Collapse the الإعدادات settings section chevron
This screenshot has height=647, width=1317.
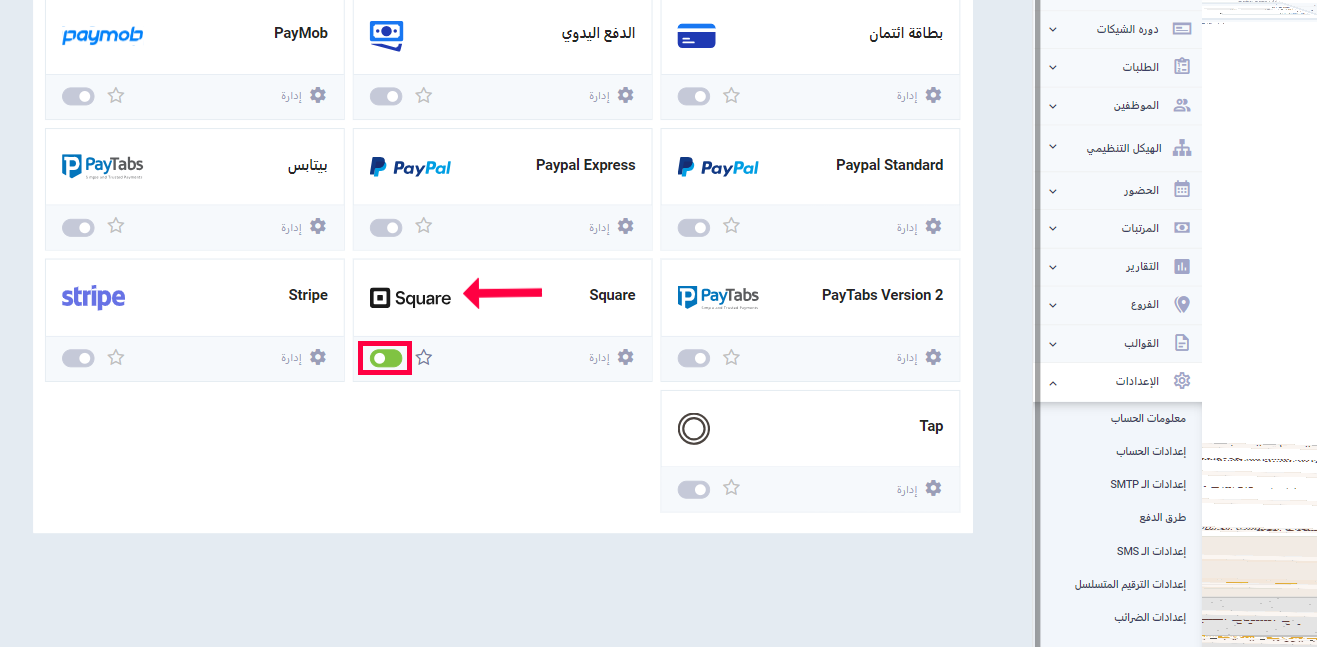click(1052, 382)
